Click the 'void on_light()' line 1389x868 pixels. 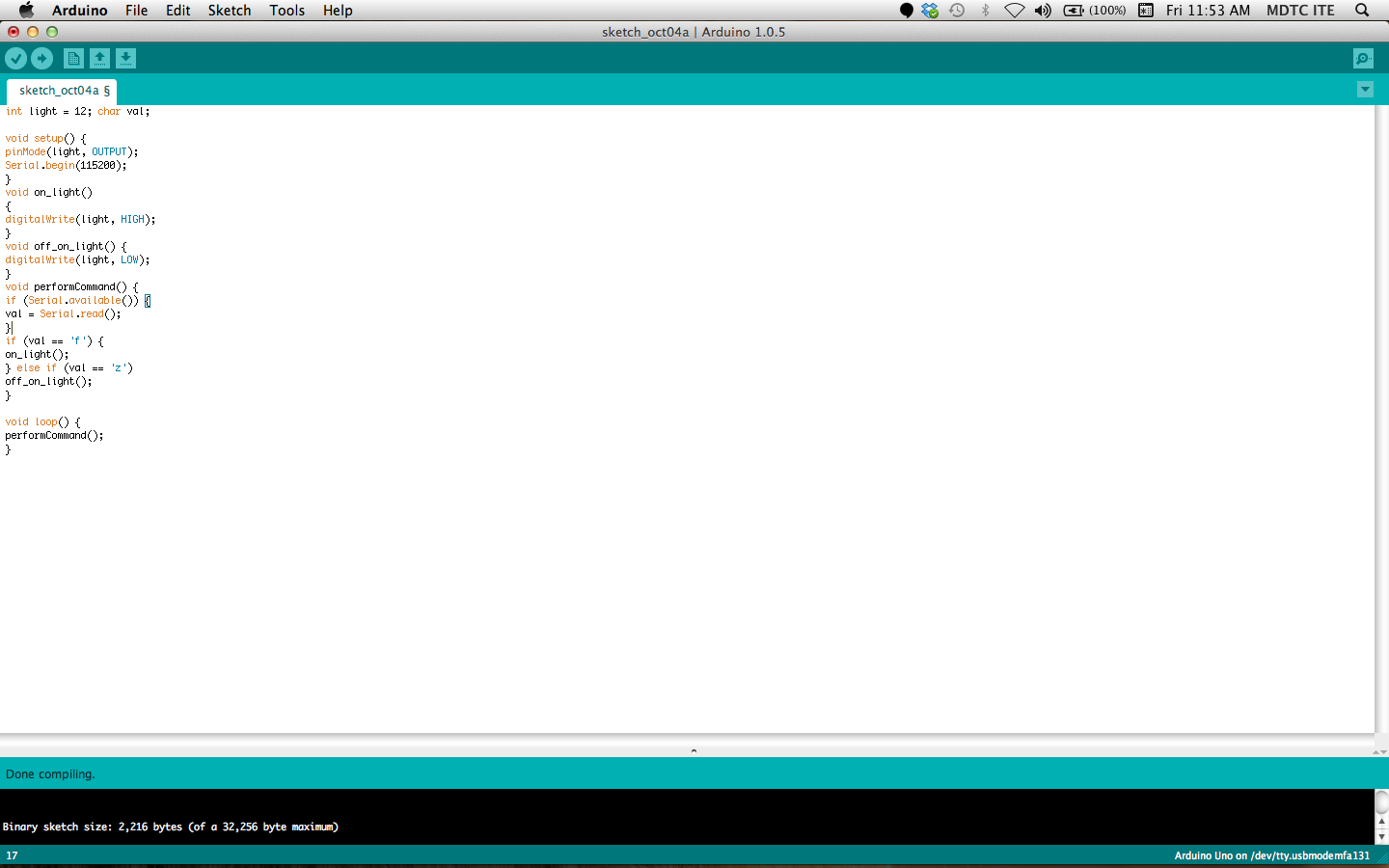coord(48,193)
